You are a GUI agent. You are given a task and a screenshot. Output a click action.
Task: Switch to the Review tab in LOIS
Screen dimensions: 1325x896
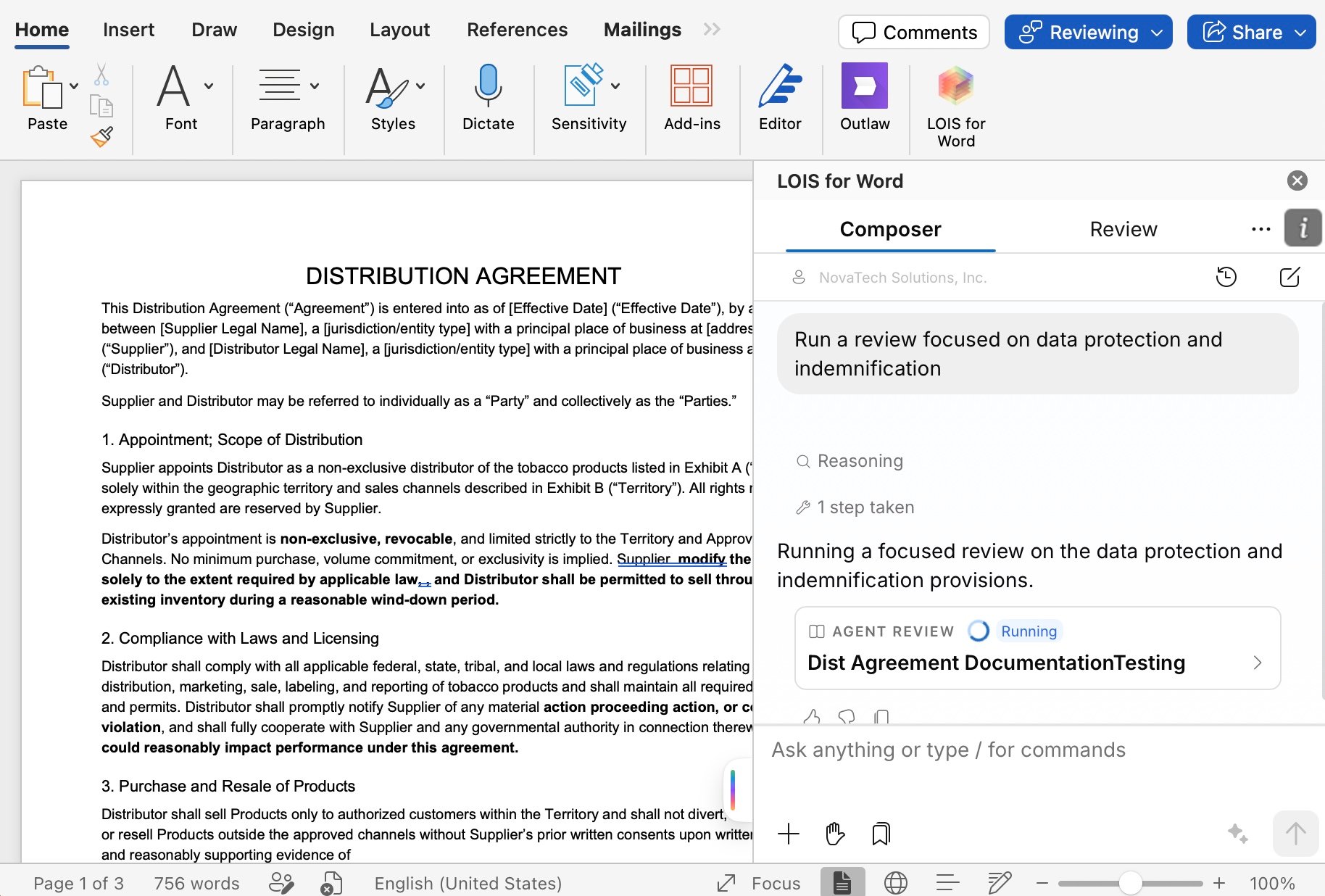(x=1123, y=229)
